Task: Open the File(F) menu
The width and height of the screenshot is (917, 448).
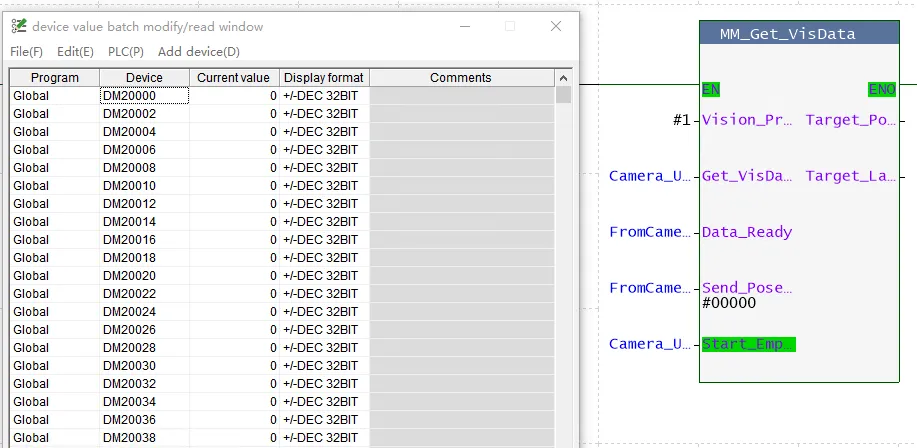Action: pos(26,51)
